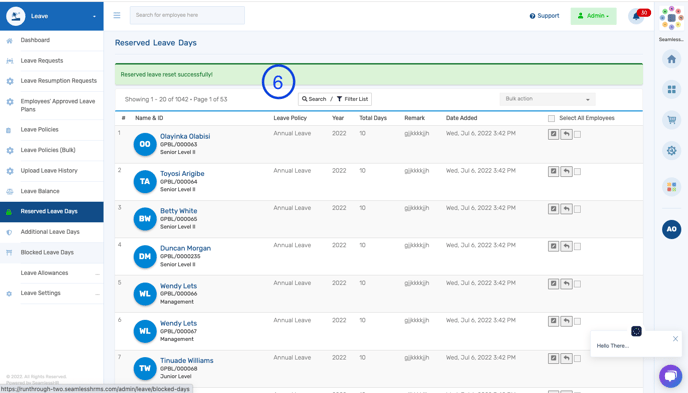Open Leave Resumption Requests

pyautogui.click(x=58, y=81)
